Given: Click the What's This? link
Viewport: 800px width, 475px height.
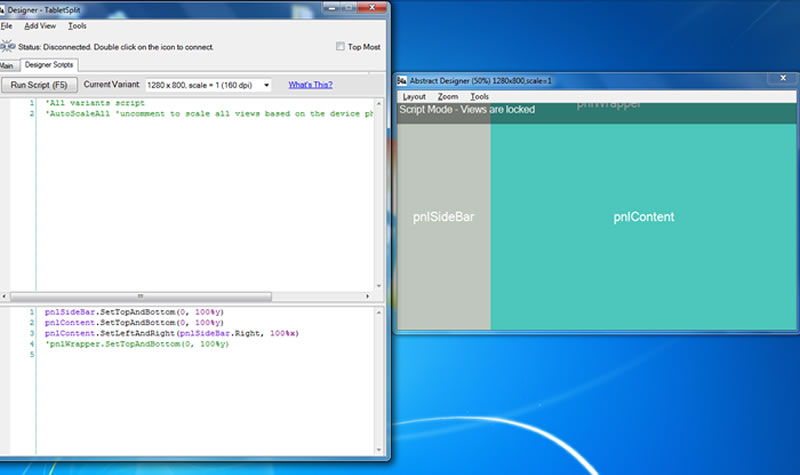Looking at the screenshot, I should click(x=311, y=86).
